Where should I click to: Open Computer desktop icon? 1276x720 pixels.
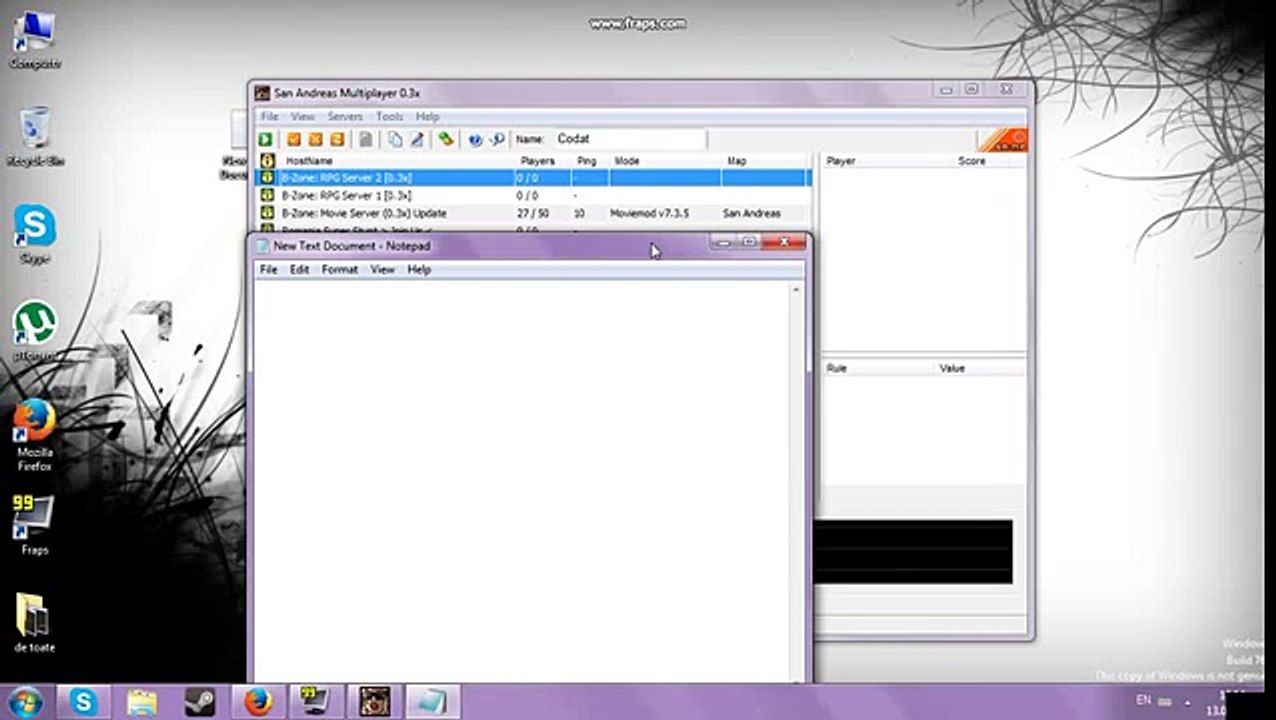35,40
